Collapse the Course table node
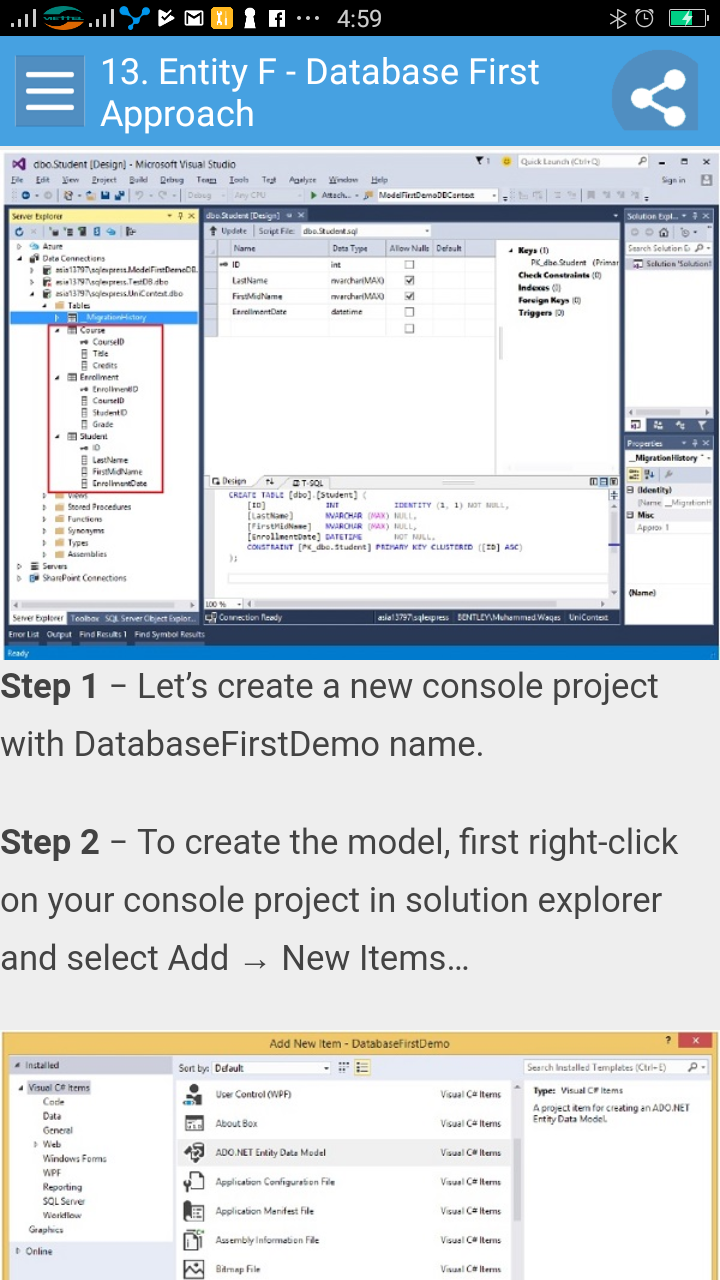 point(57,330)
